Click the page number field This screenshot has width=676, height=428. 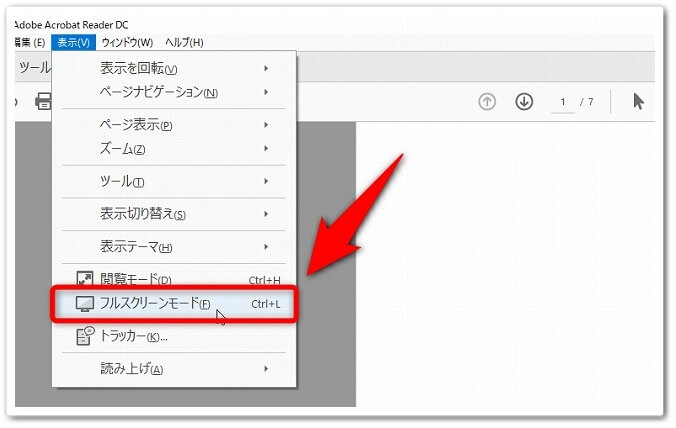point(563,102)
